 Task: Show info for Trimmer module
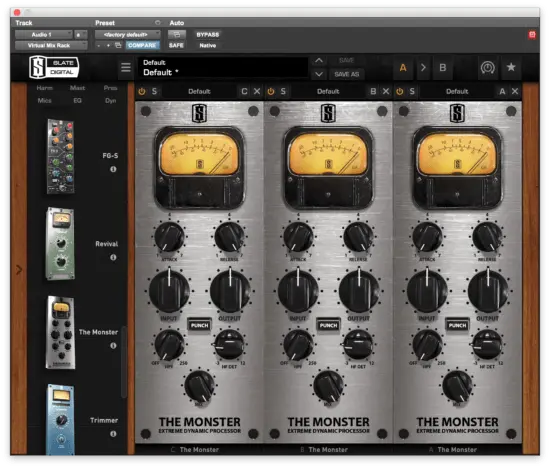(113, 434)
